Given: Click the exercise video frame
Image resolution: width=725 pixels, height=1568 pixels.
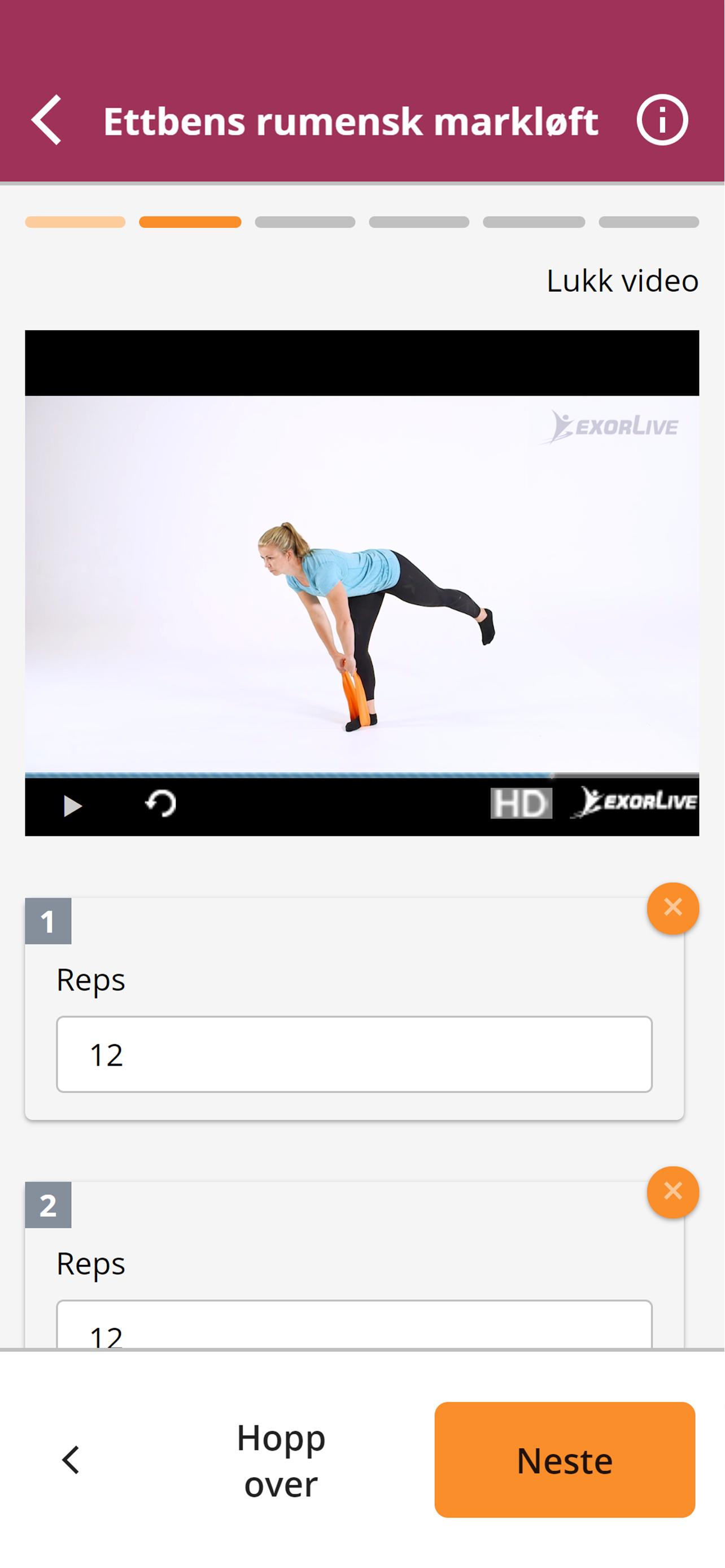Looking at the screenshot, I should point(361,584).
